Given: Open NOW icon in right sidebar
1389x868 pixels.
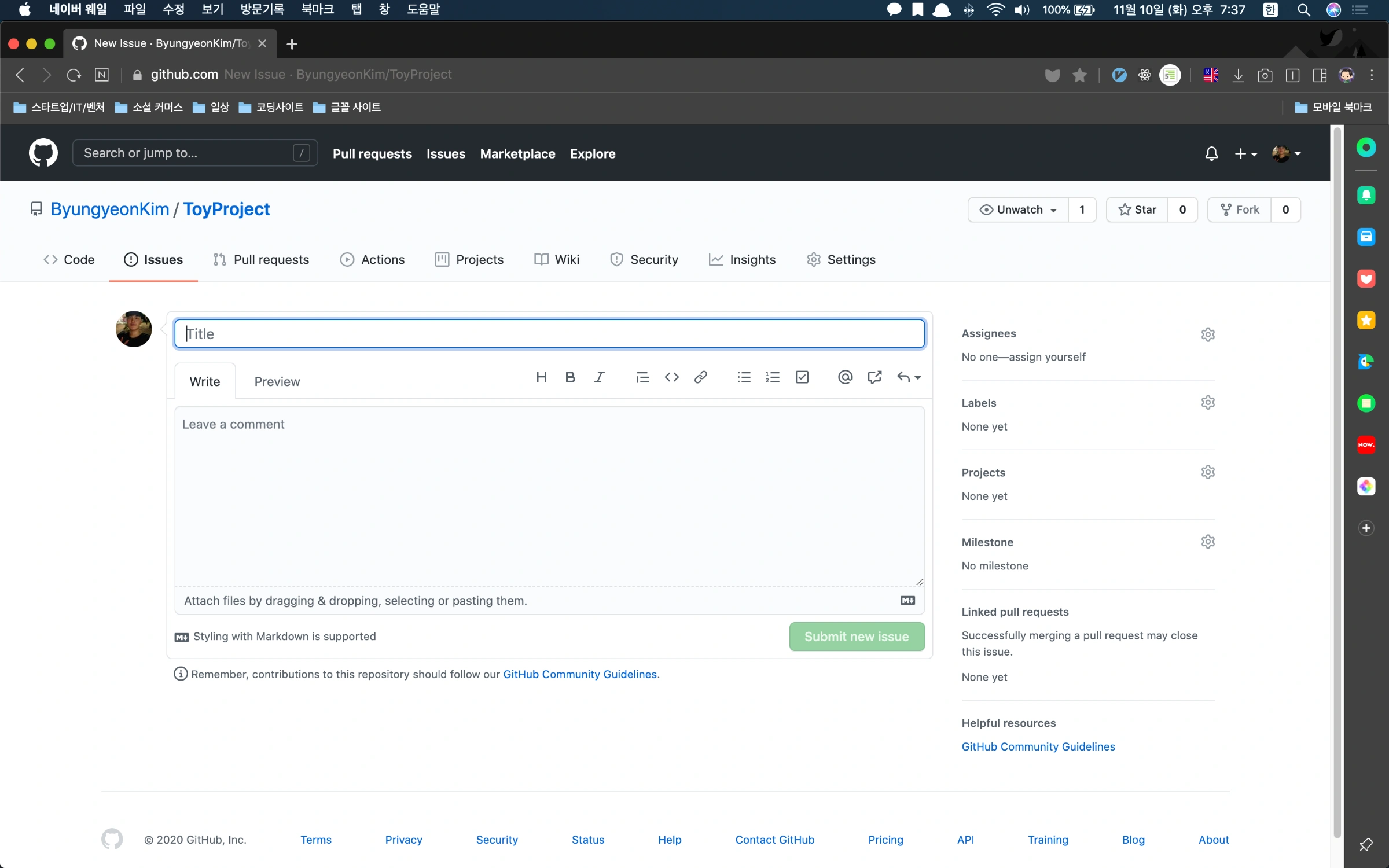Looking at the screenshot, I should pos(1366,444).
